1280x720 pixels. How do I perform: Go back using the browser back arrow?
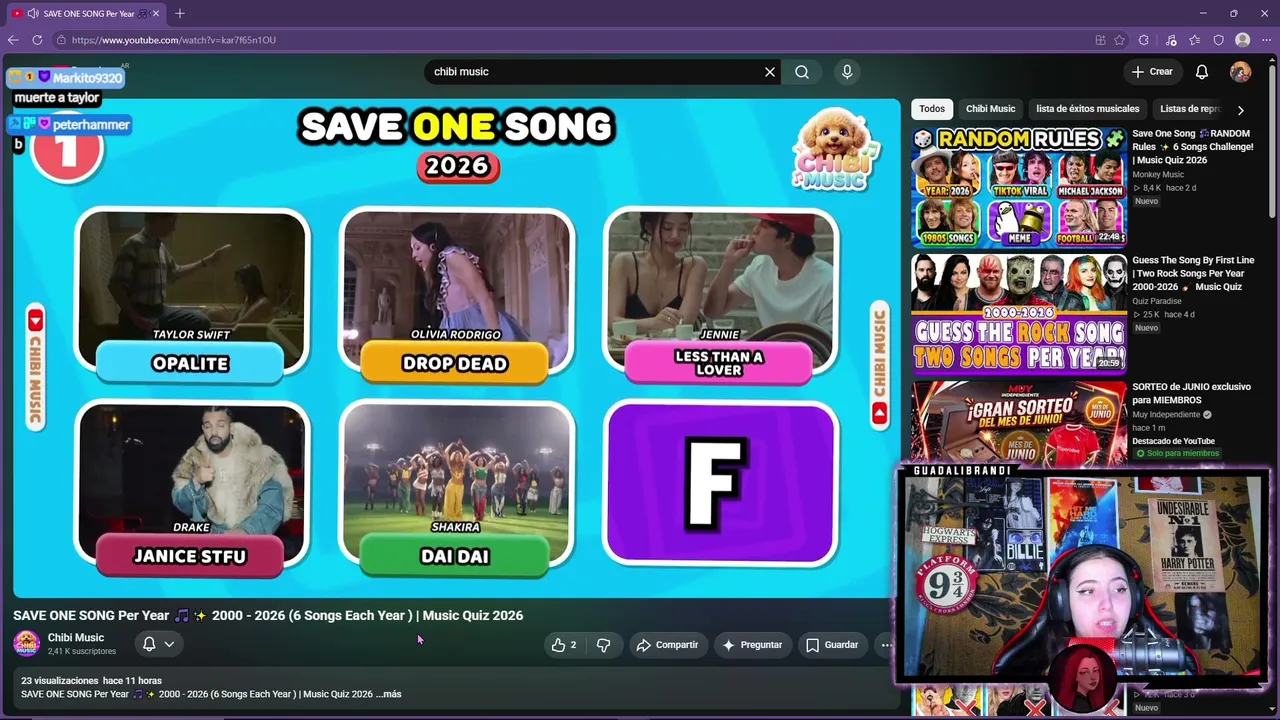click(x=13, y=40)
